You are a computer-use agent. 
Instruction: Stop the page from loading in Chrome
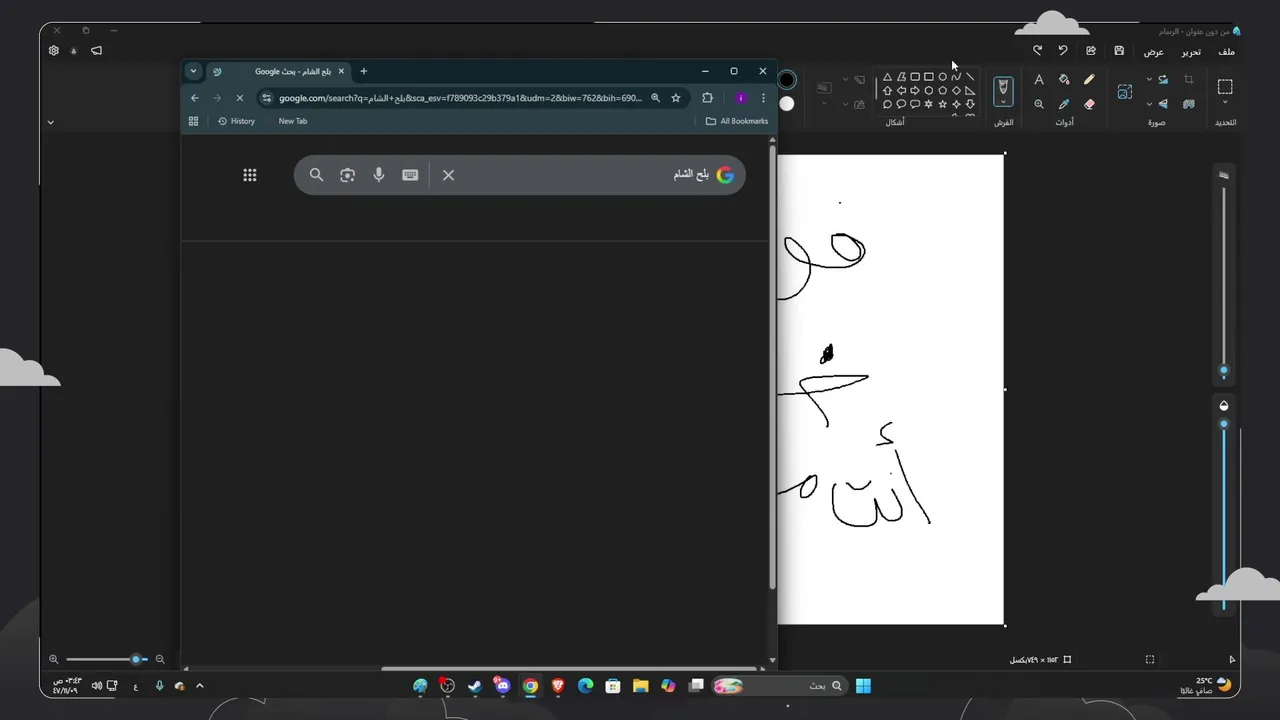click(x=239, y=98)
